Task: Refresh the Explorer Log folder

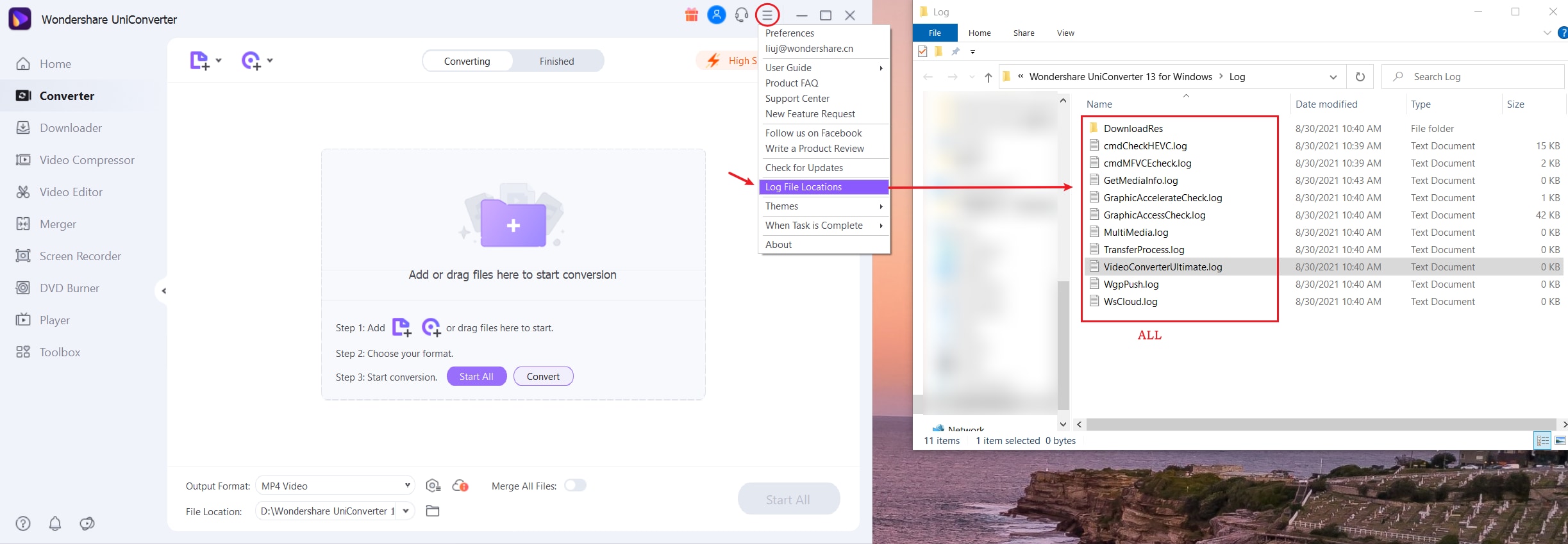Action: point(1360,77)
